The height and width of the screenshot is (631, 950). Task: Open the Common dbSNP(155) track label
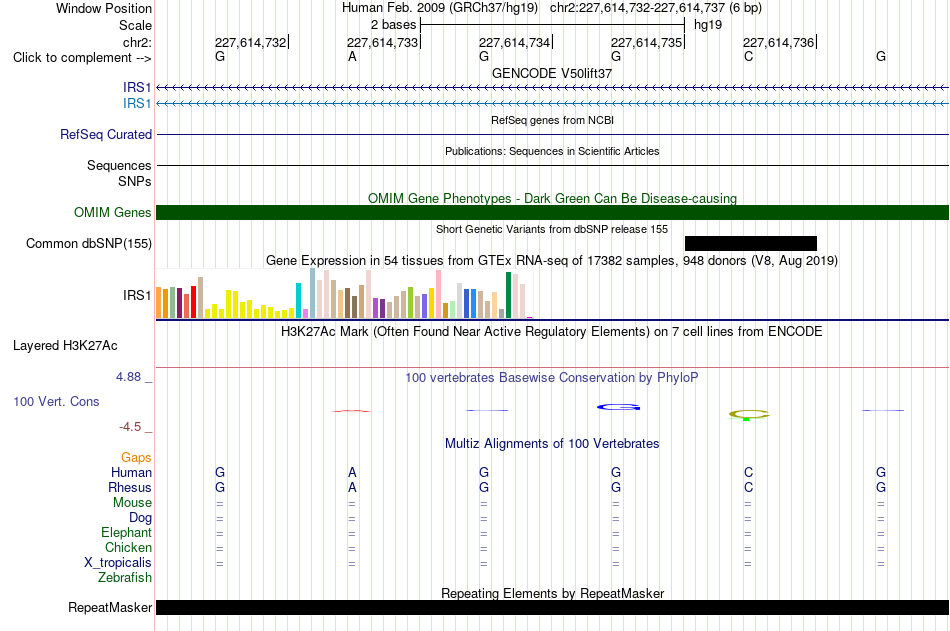[x=89, y=244]
